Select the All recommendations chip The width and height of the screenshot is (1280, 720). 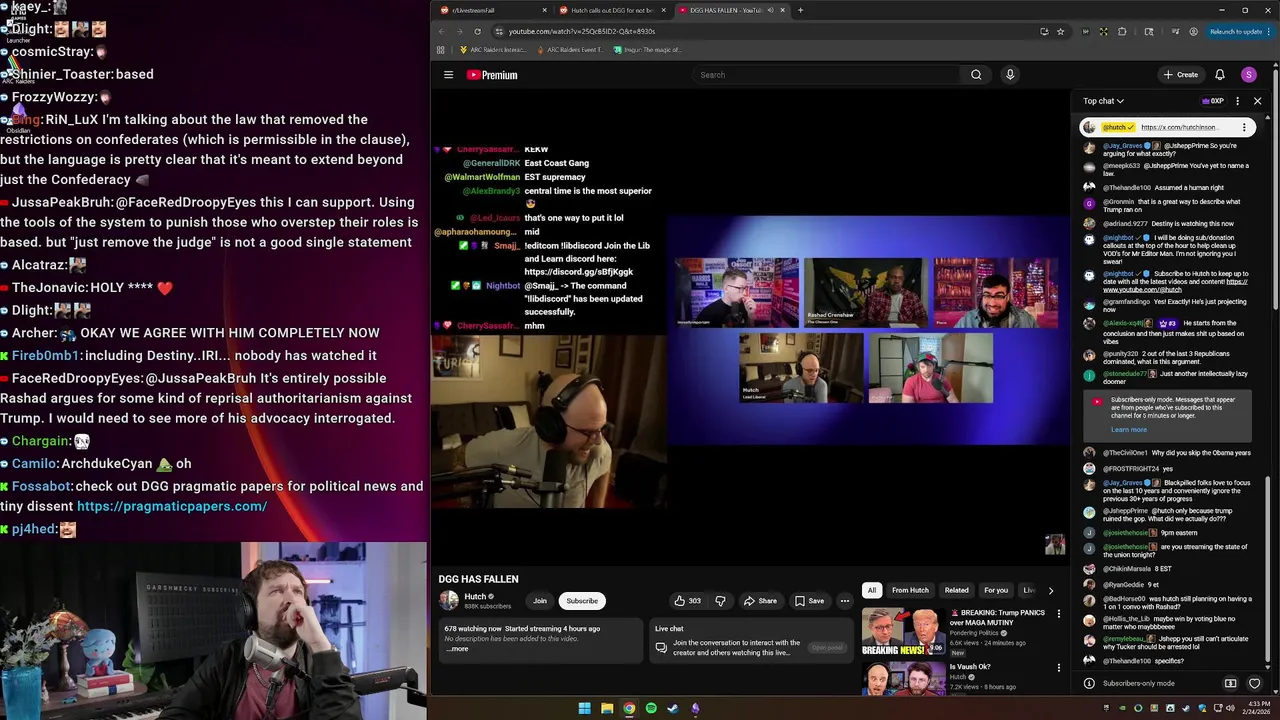click(x=871, y=590)
